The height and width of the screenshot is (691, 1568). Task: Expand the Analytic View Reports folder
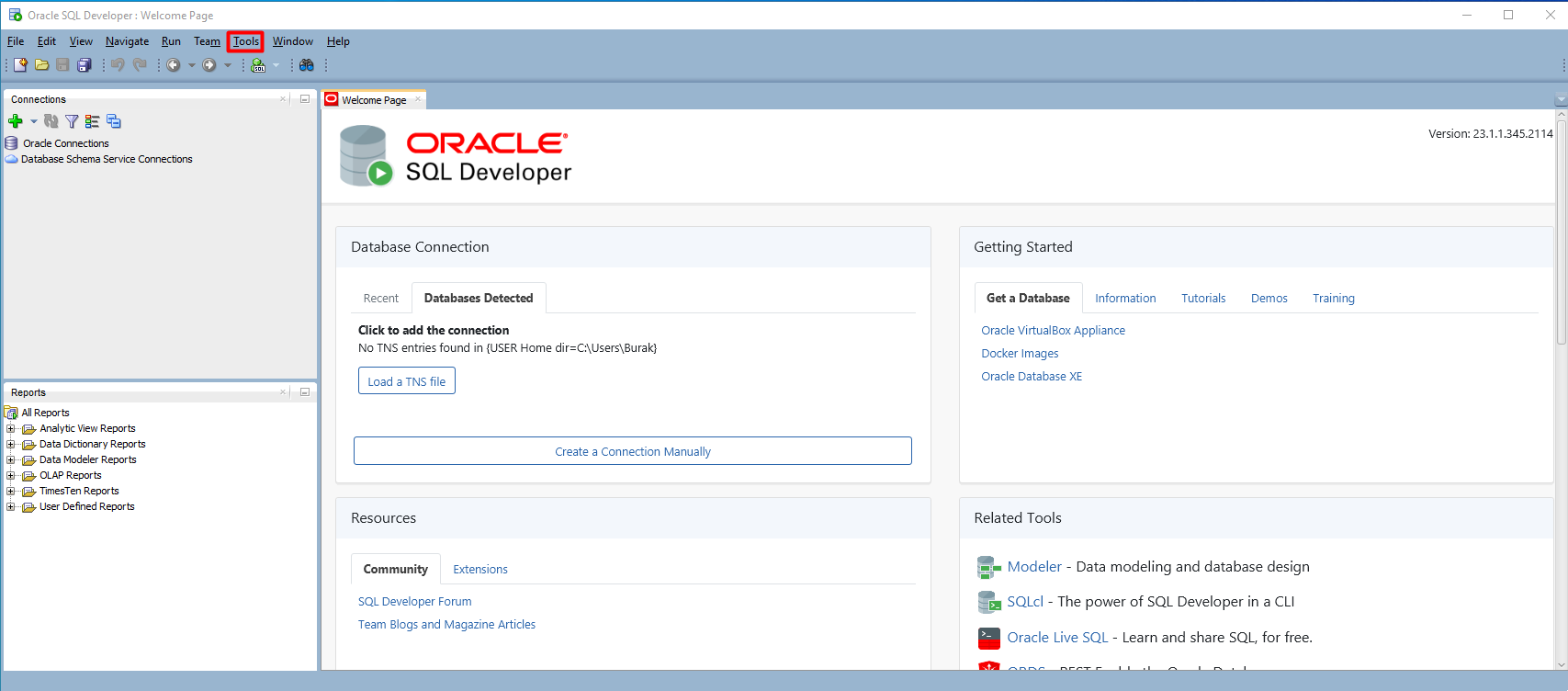tap(11, 429)
